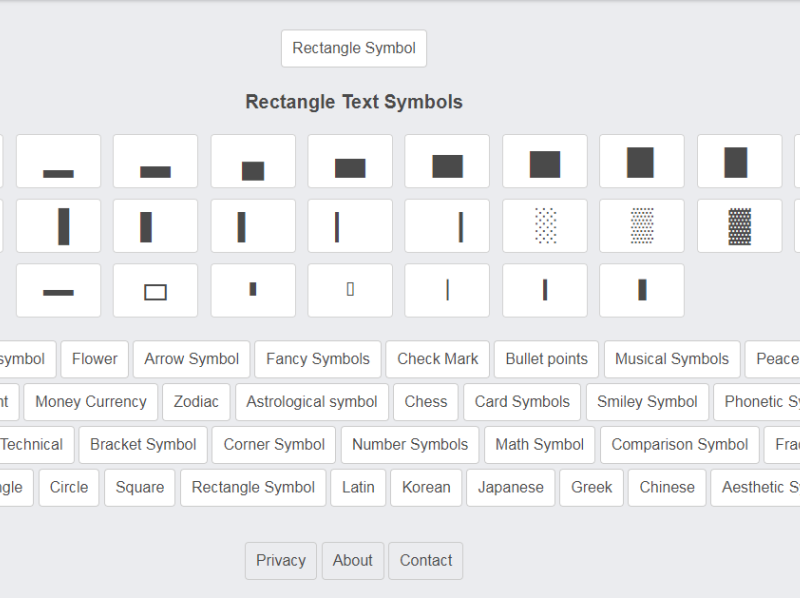
Task: Copy the hollow horizontal rectangle outline symbol
Action: (x=155, y=291)
